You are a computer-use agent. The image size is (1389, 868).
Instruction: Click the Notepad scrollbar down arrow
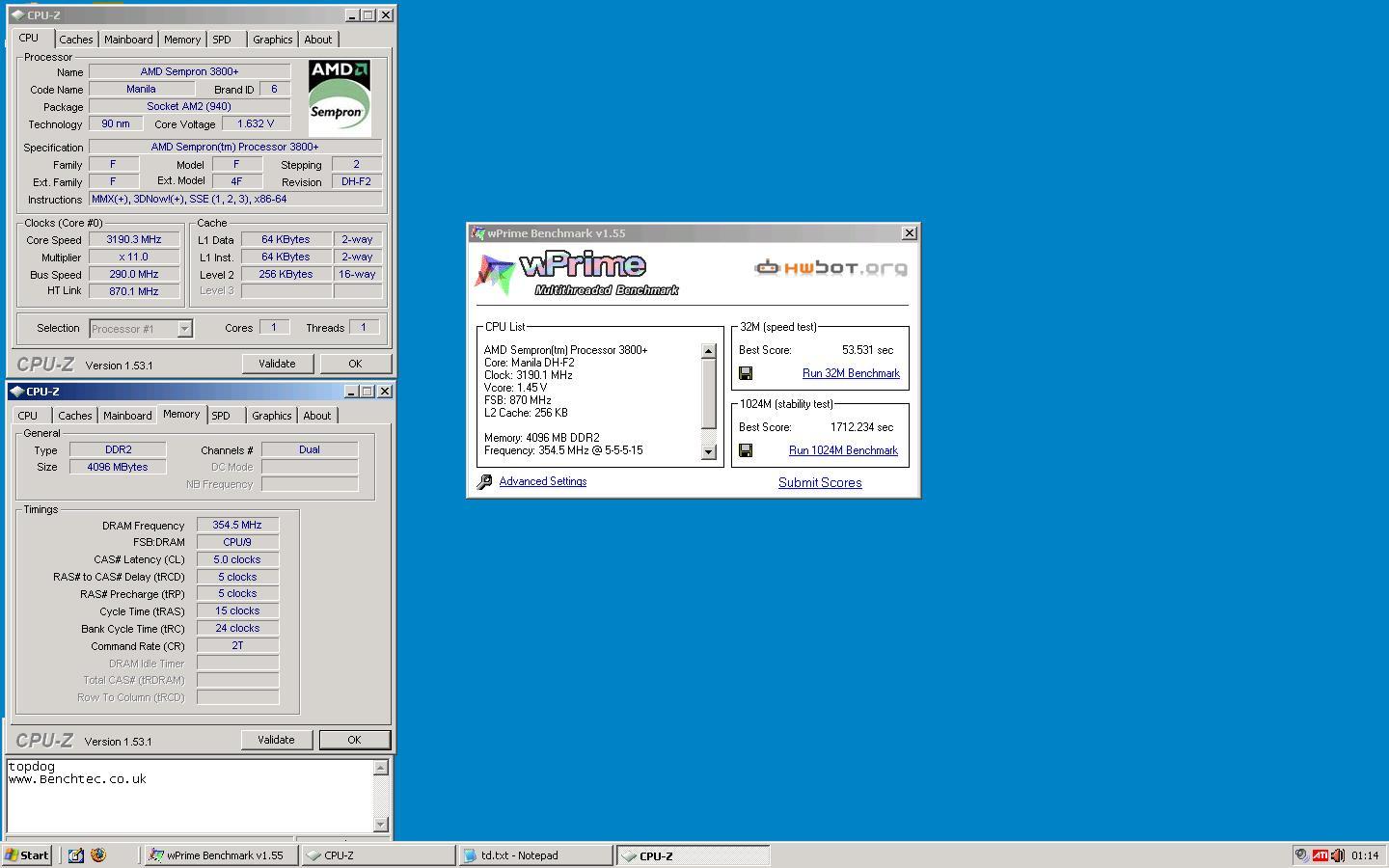pos(381,824)
